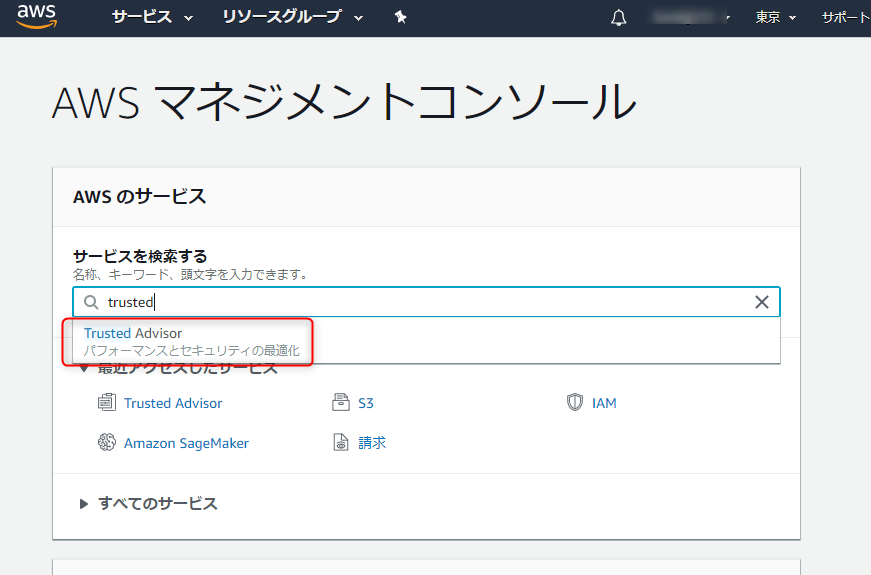Viewport: 871px width, 575px height.
Task: Click the 請求 billing document icon
Action: [x=341, y=442]
